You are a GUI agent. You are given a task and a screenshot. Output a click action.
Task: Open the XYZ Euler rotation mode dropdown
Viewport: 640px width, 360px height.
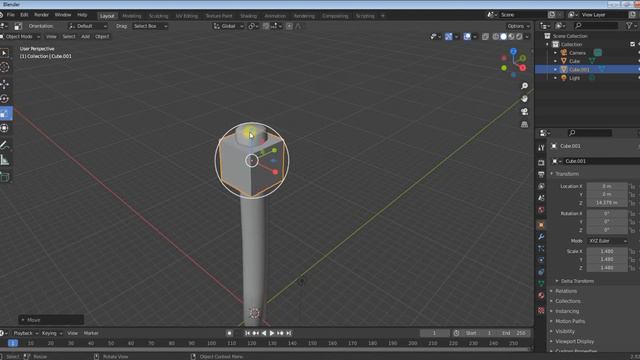pyautogui.click(x=607, y=241)
